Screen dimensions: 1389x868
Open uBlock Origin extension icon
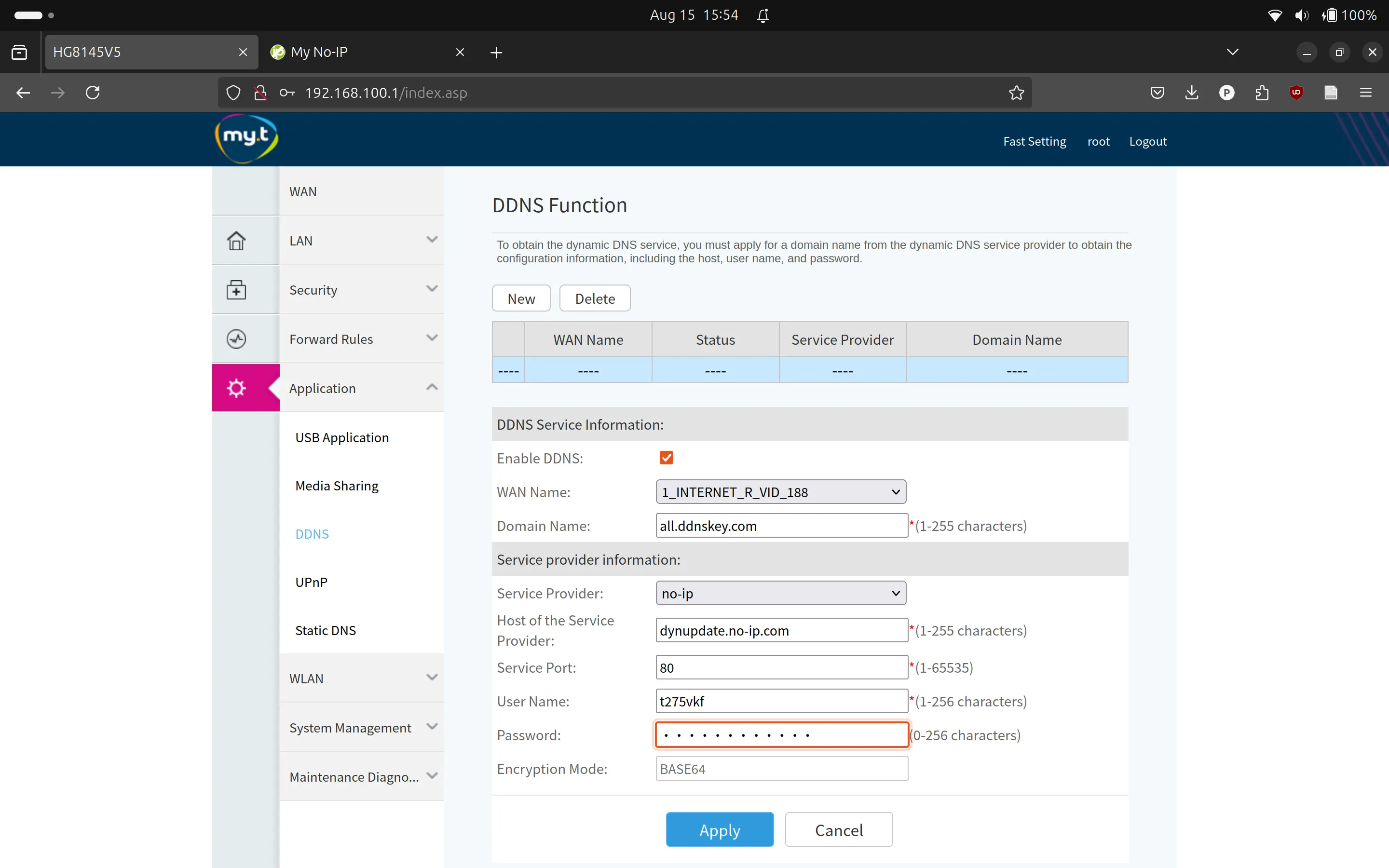[1295, 93]
